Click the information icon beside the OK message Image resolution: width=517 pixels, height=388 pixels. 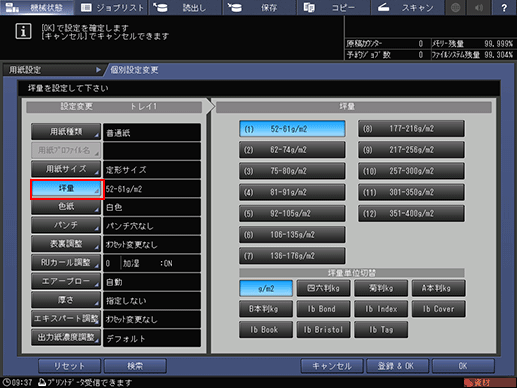[23, 31]
